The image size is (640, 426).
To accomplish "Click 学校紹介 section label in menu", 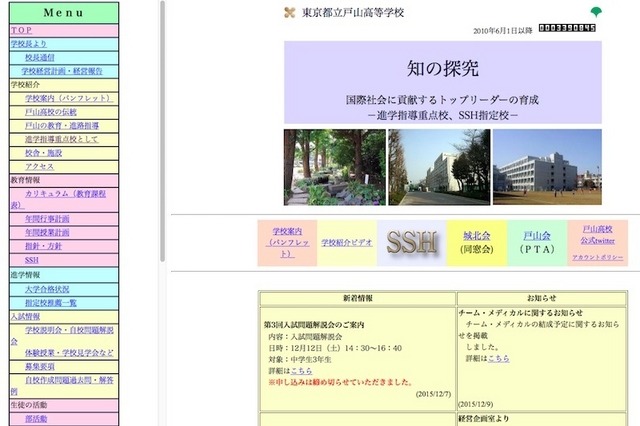I will pos(25,85).
